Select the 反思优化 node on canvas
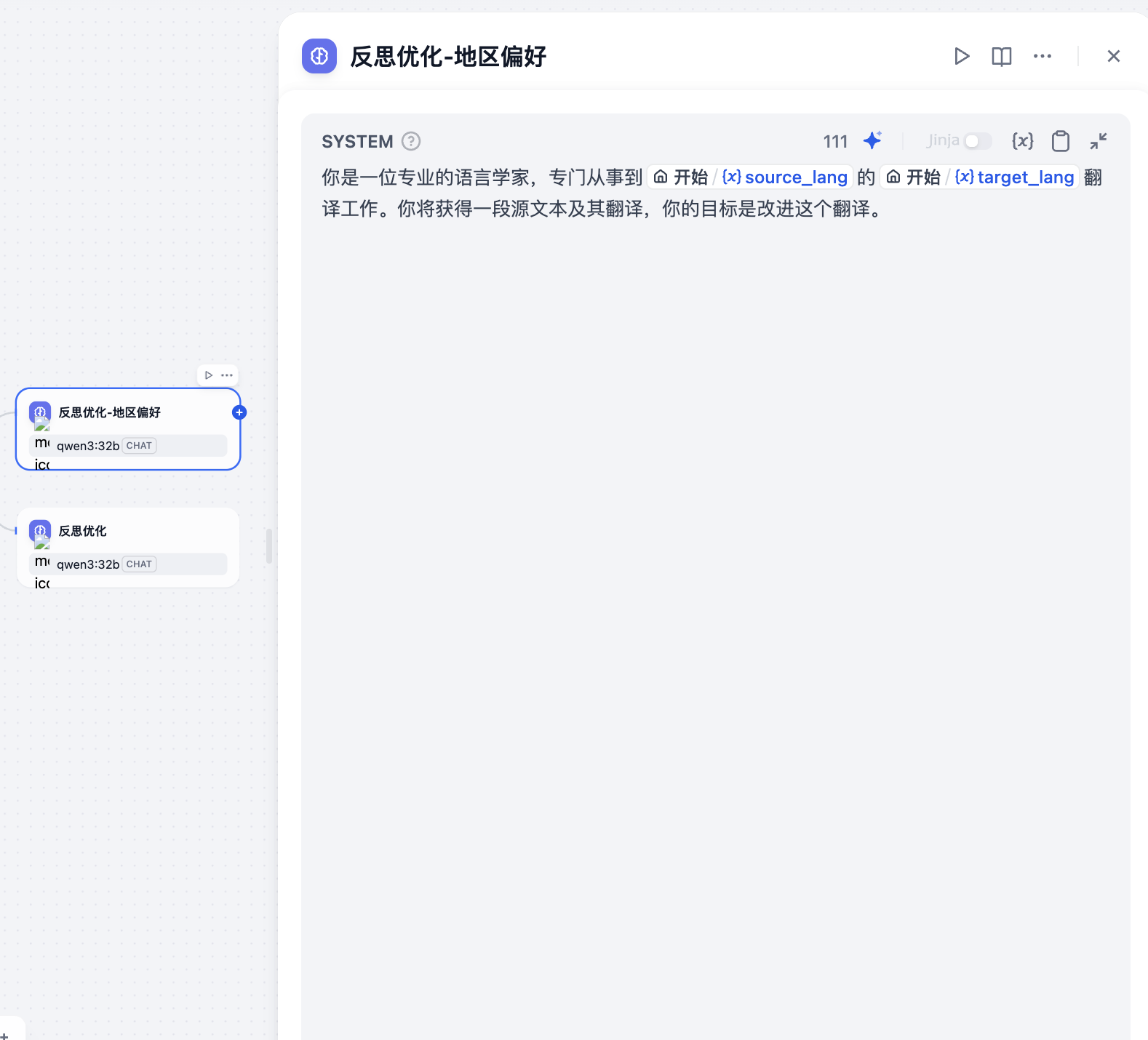 point(128,548)
